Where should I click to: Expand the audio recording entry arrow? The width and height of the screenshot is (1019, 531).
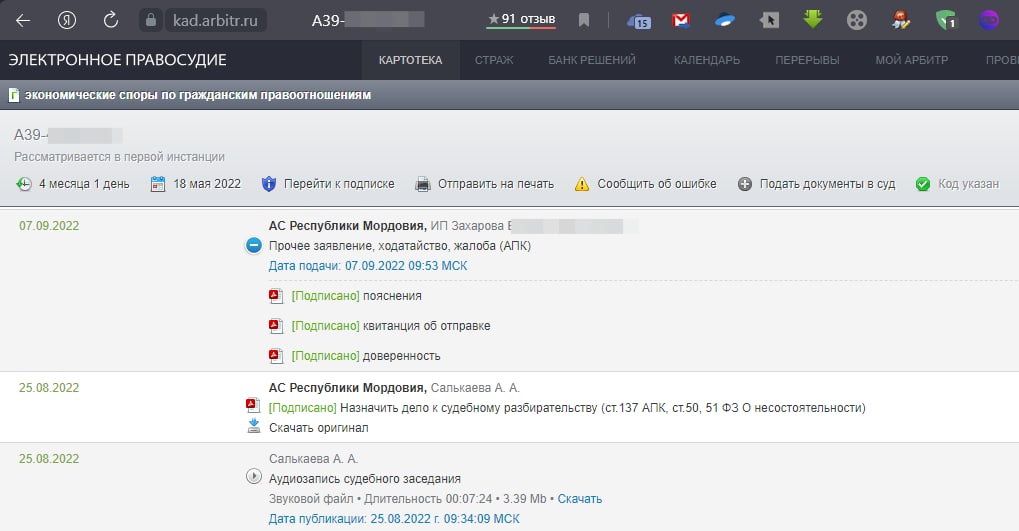[x=254, y=476]
